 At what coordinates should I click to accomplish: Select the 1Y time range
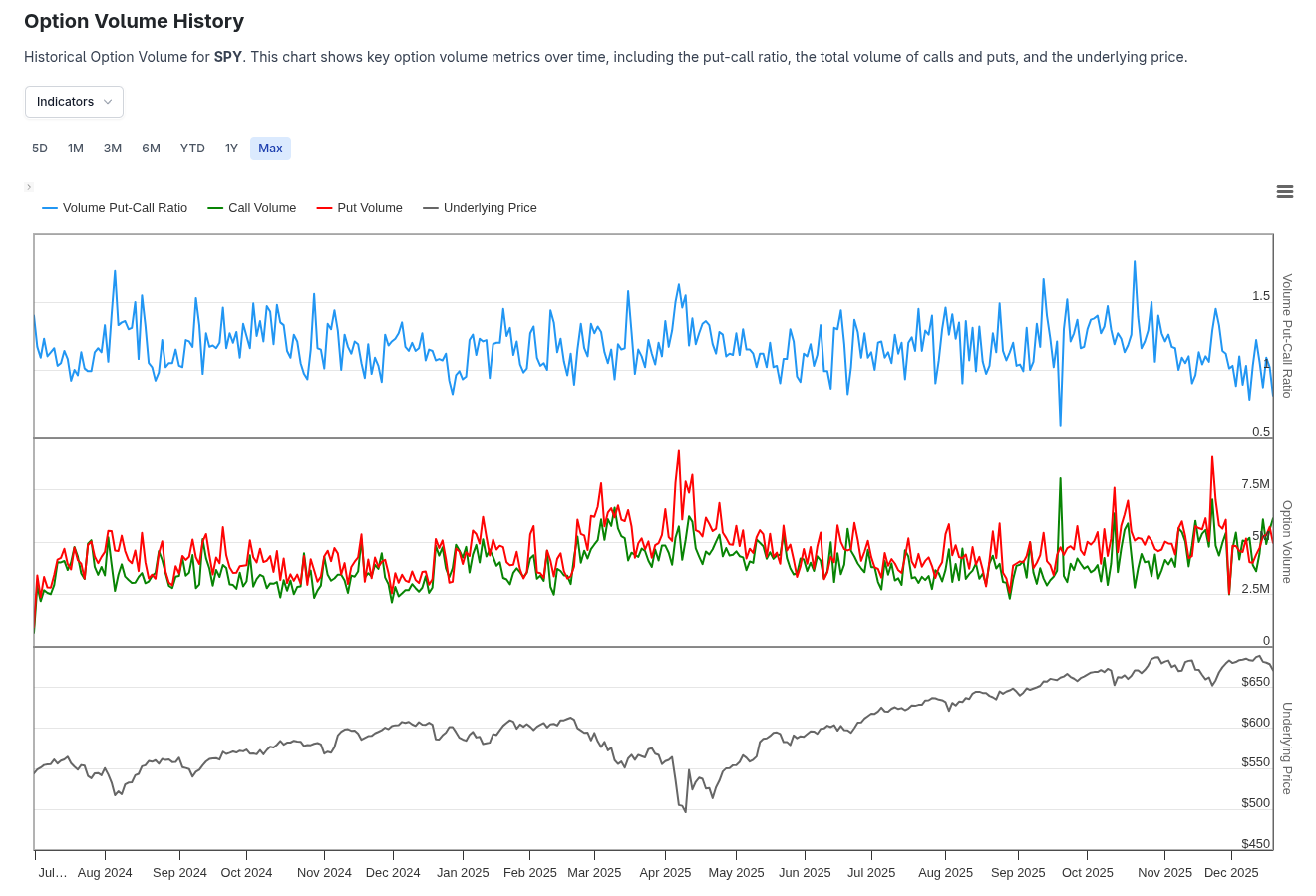click(x=231, y=148)
